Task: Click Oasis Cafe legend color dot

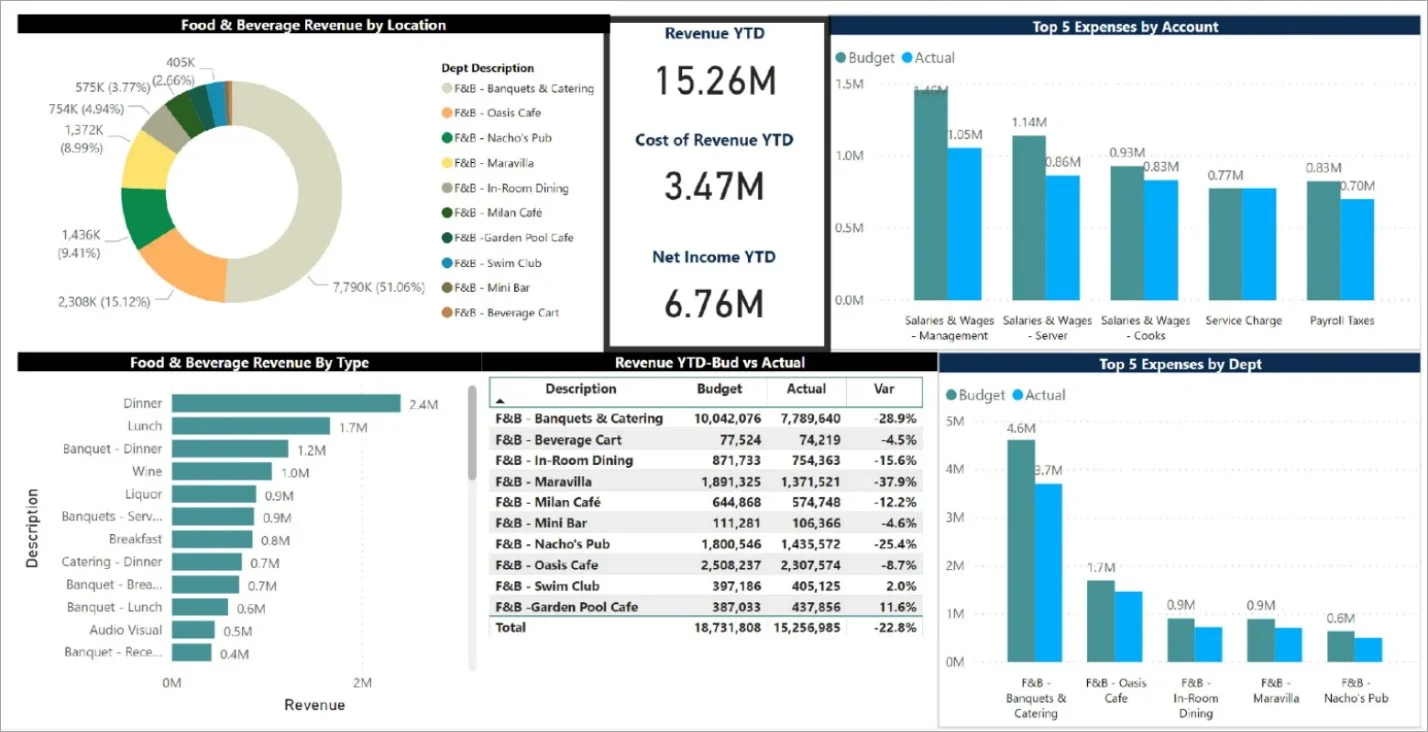Action: 446,113
